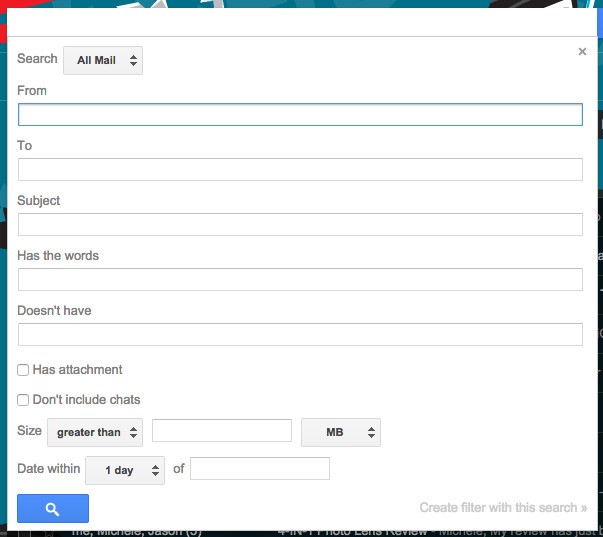Image resolution: width=603 pixels, height=537 pixels.
Task: Tick Don't include chats checkbox
Action: click(x=23, y=400)
